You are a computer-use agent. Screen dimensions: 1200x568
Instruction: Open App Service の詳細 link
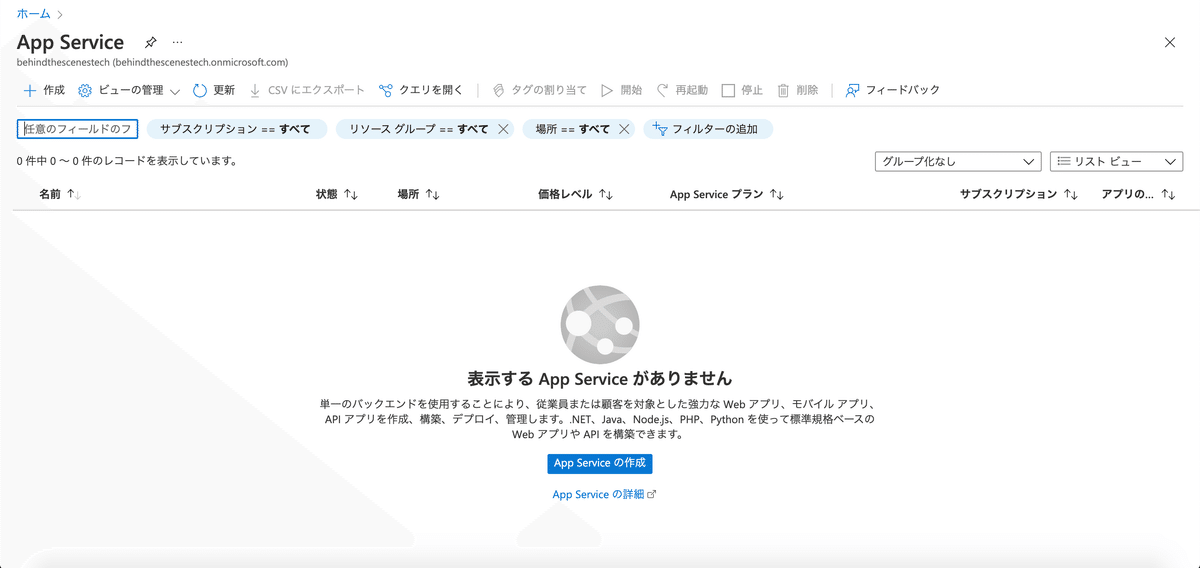pyautogui.click(x=604, y=495)
